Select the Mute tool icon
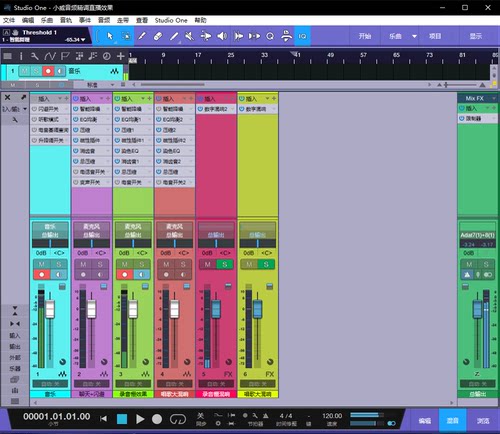This screenshot has height=434, width=500. tap(189, 36)
